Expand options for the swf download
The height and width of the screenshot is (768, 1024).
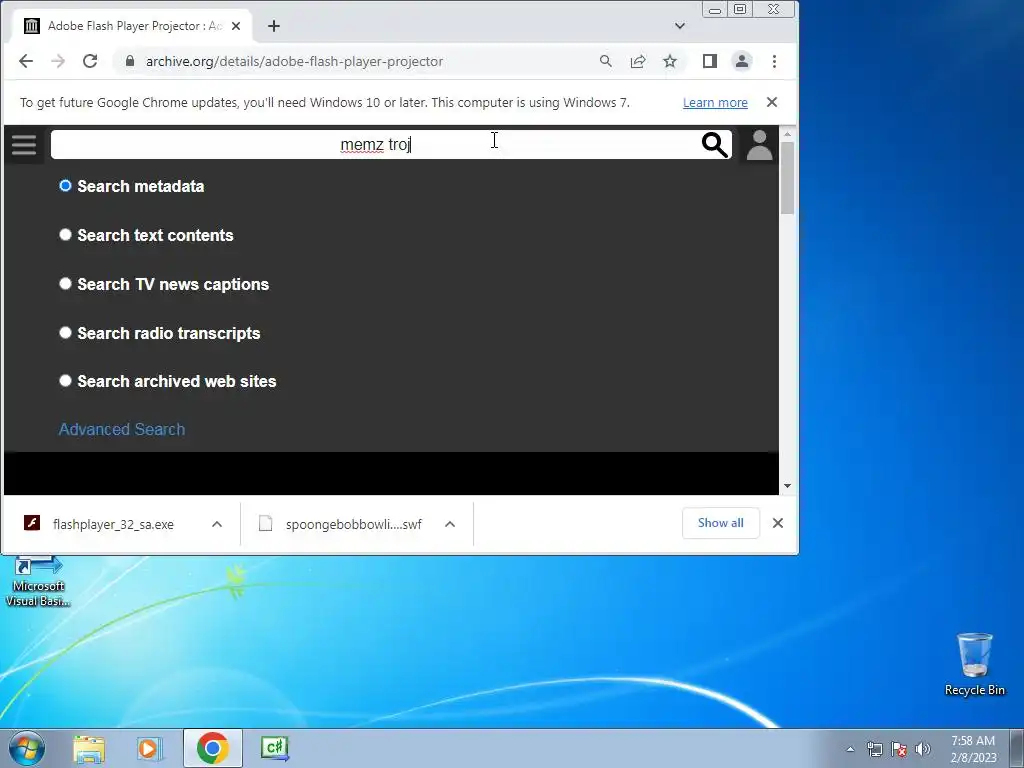coord(450,524)
